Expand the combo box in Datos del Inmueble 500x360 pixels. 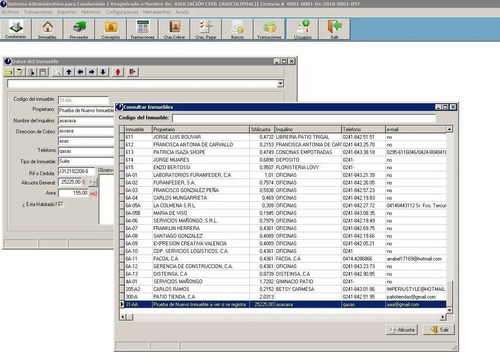pos(280,83)
